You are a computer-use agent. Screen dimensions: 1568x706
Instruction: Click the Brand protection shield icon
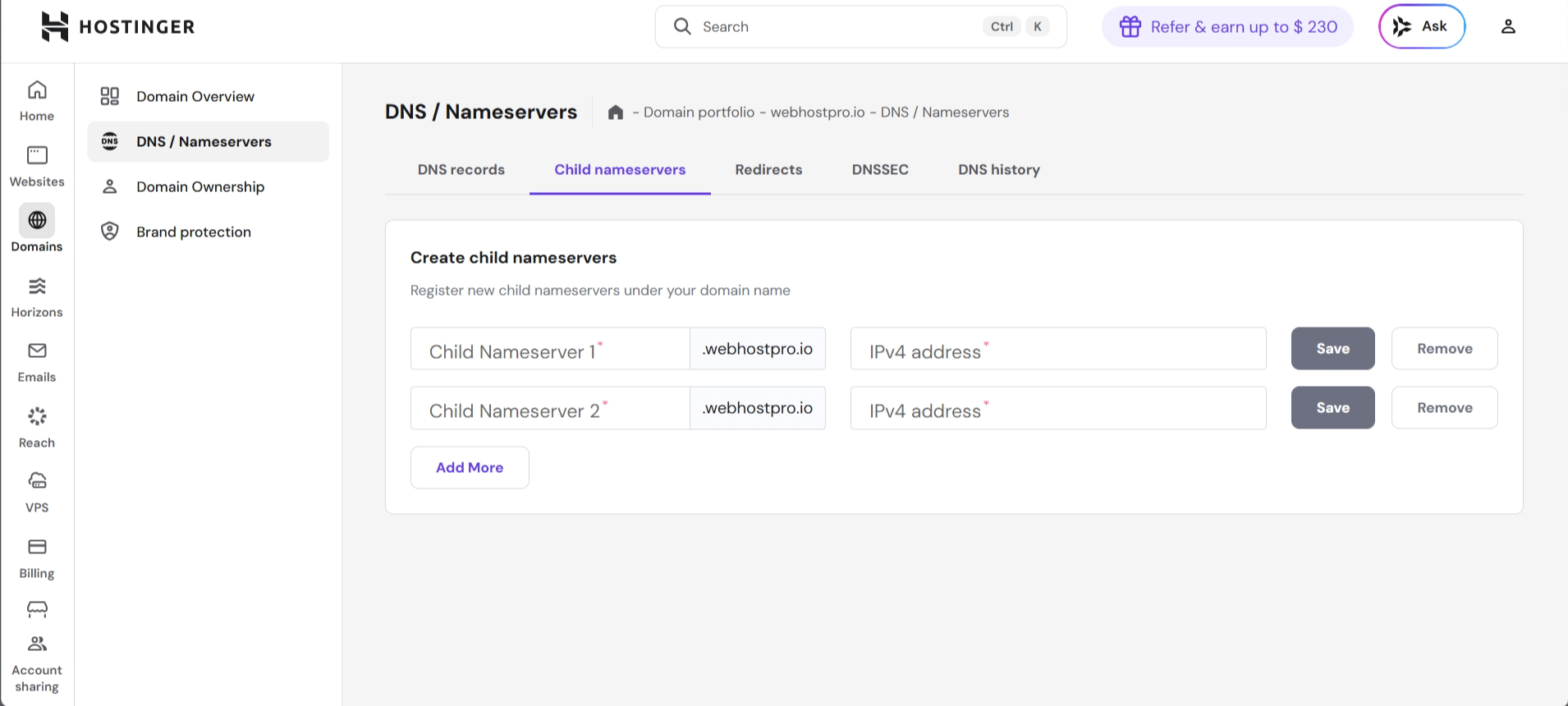pos(110,232)
